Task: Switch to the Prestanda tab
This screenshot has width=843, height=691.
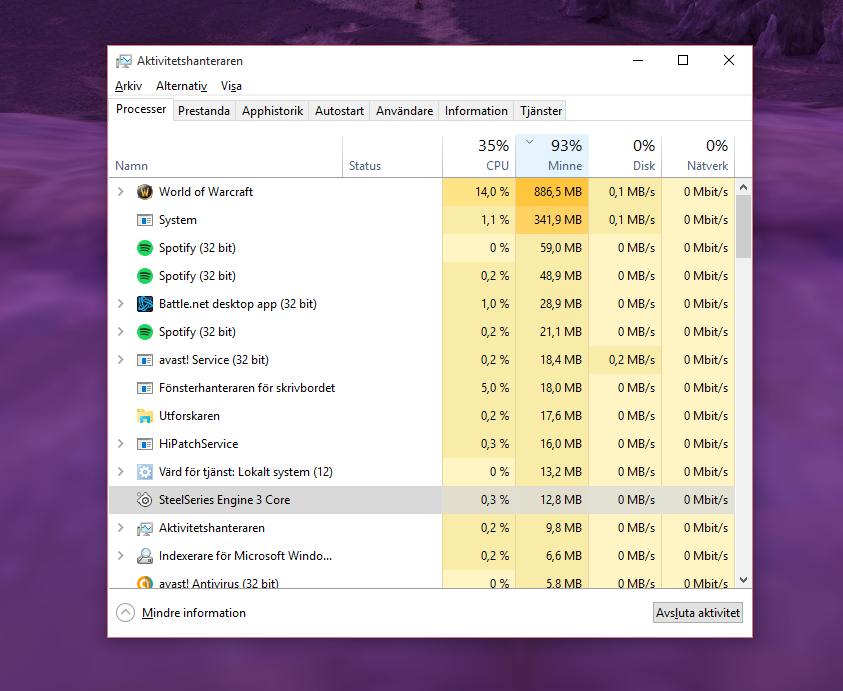Action: coord(204,111)
